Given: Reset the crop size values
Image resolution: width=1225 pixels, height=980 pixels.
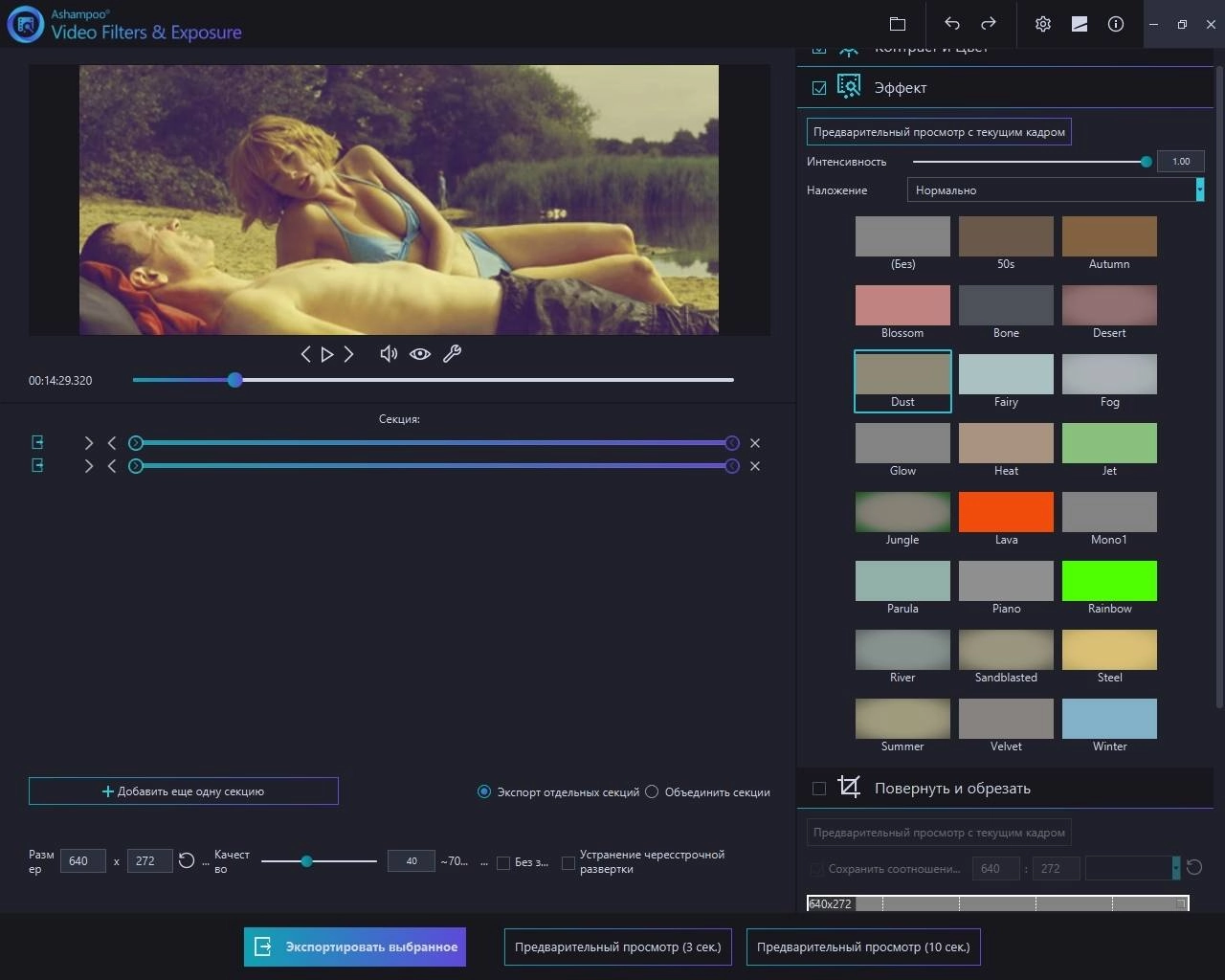Looking at the screenshot, I should tap(1194, 867).
